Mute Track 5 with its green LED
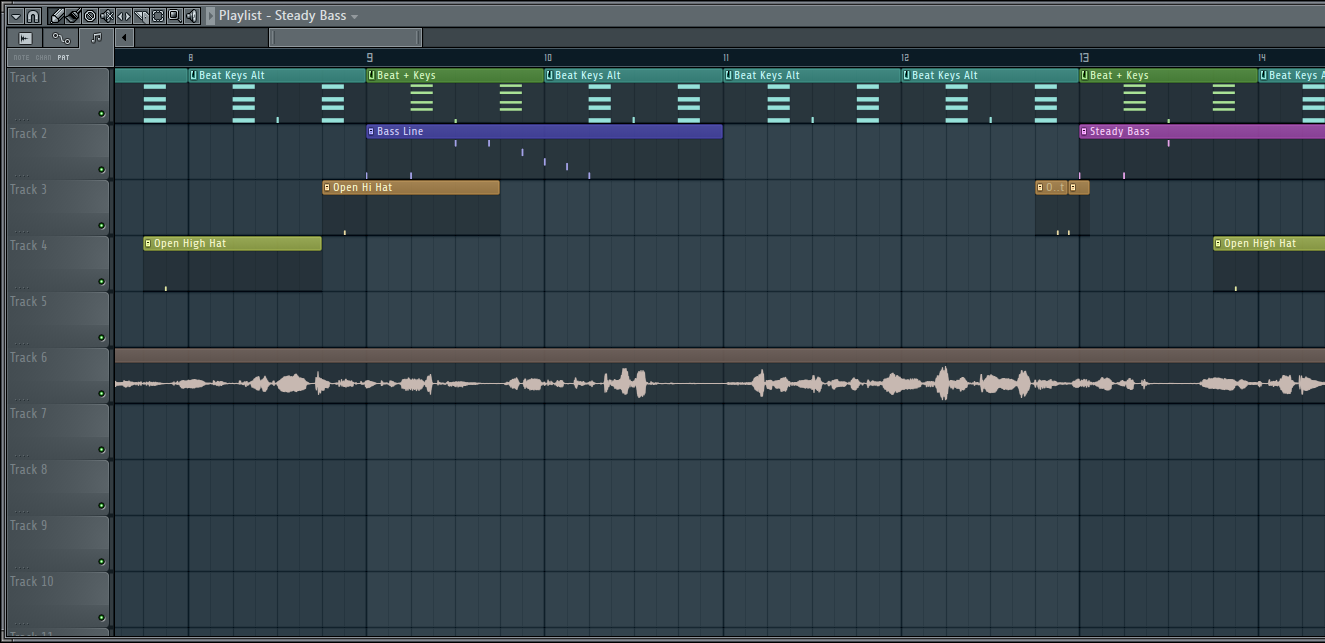The width and height of the screenshot is (1325, 643). tap(101, 338)
